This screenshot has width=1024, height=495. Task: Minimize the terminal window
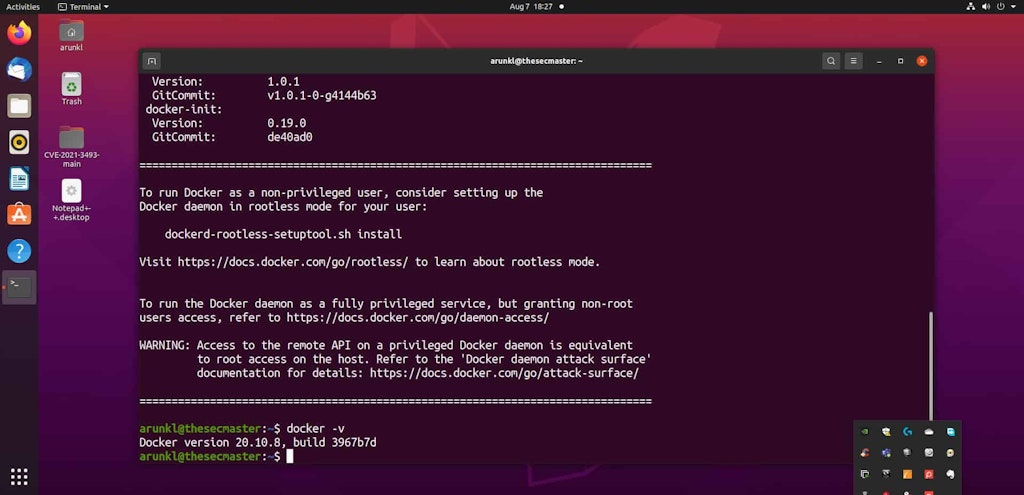(880, 61)
